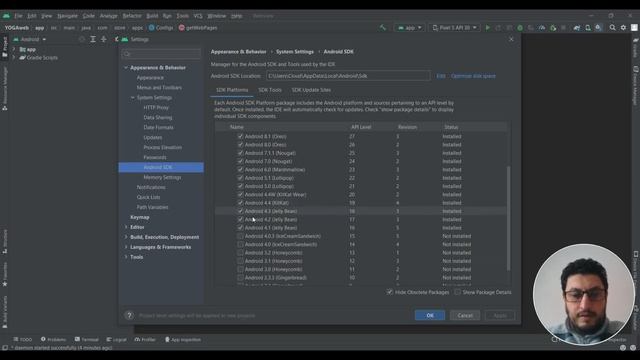Expand Build, Execution, Deployment section
The width and height of the screenshot is (640, 360).
pyautogui.click(x=126, y=237)
